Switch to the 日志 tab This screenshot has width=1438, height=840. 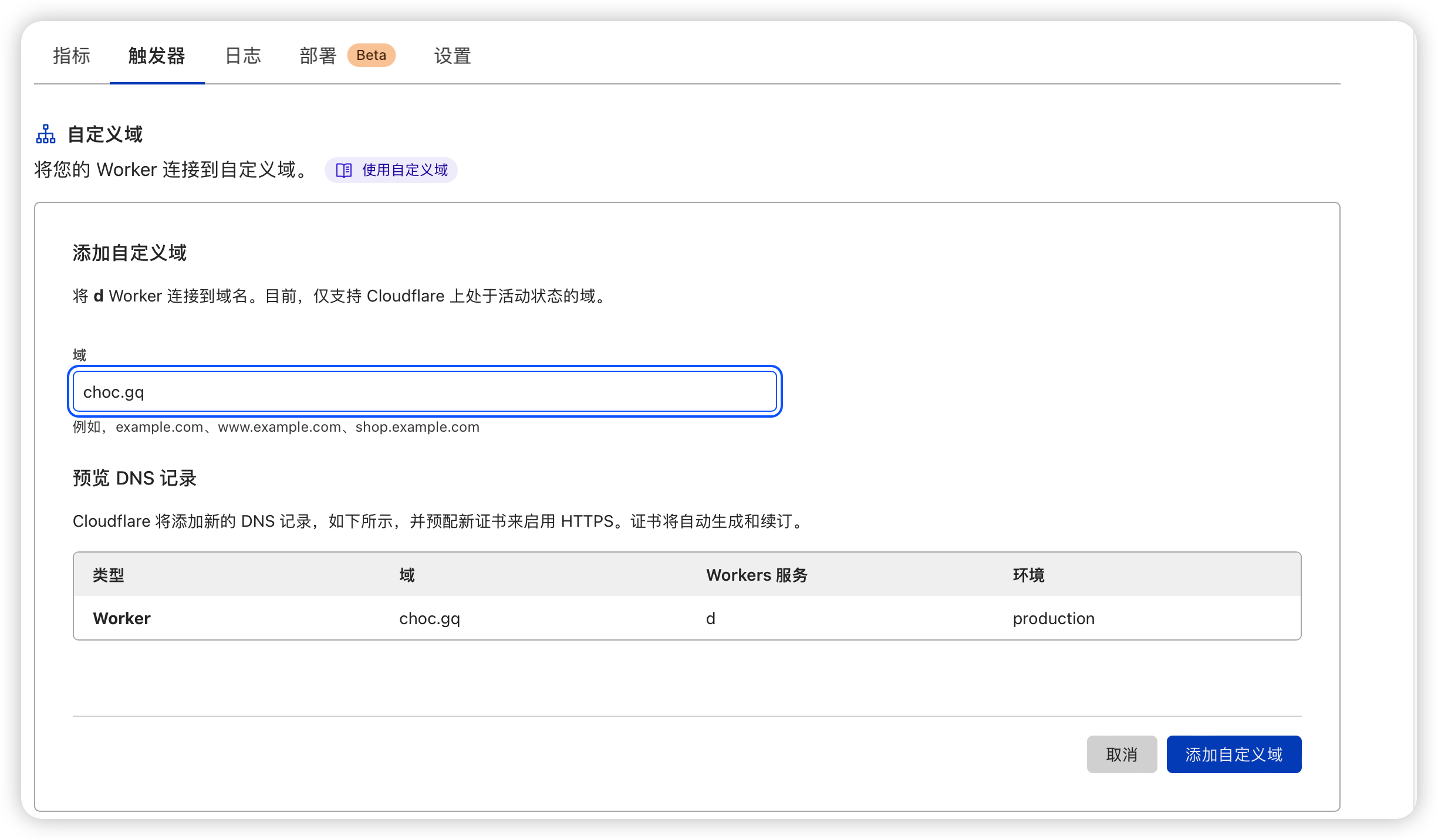click(x=242, y=56)
